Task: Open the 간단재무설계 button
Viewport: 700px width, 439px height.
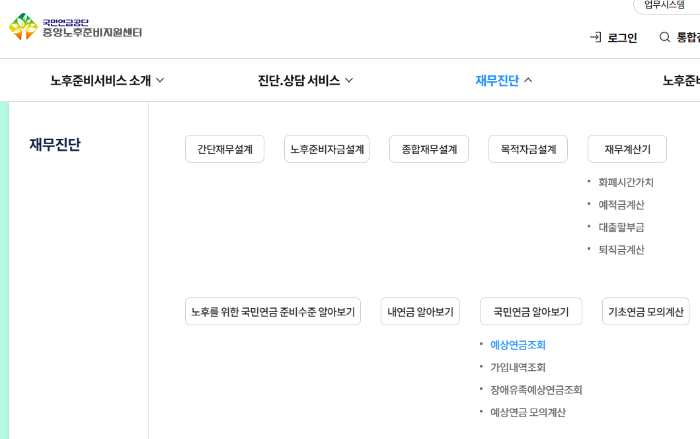Action: coord(225,149)
